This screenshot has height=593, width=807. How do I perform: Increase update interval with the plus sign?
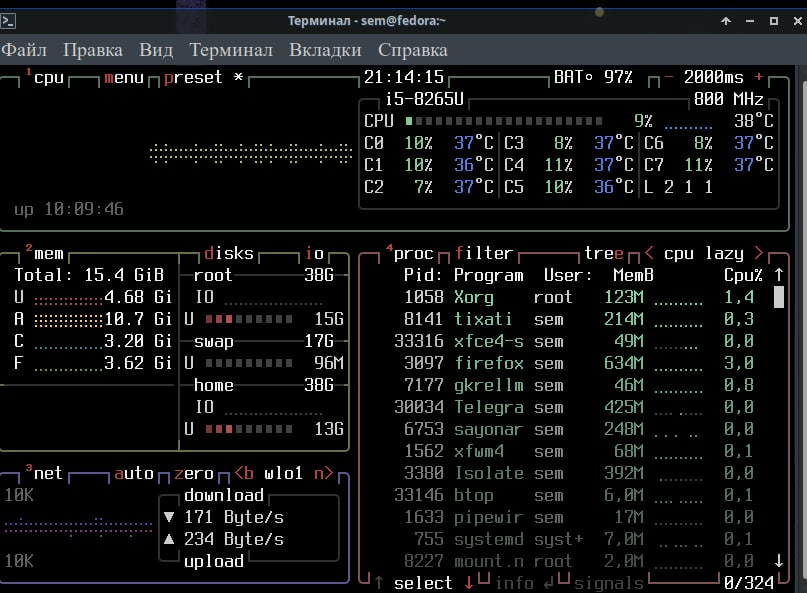pyautogui.click(x=758, y=77)
